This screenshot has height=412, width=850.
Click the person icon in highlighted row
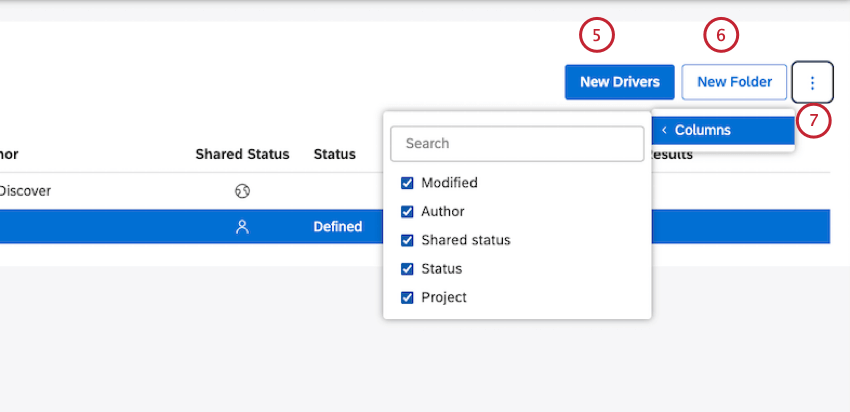tap(242, 227)
